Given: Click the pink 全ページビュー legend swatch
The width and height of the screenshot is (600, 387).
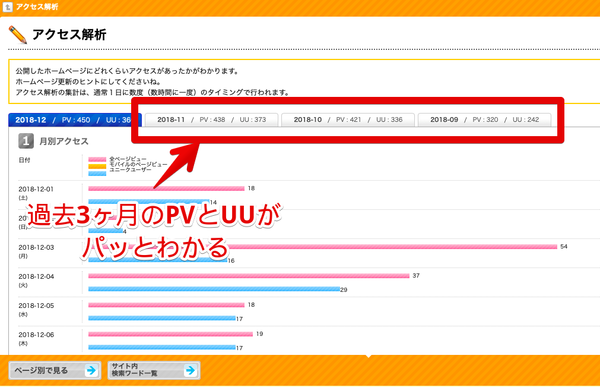Looking at the screenshot, I should [x=97, y=159].
